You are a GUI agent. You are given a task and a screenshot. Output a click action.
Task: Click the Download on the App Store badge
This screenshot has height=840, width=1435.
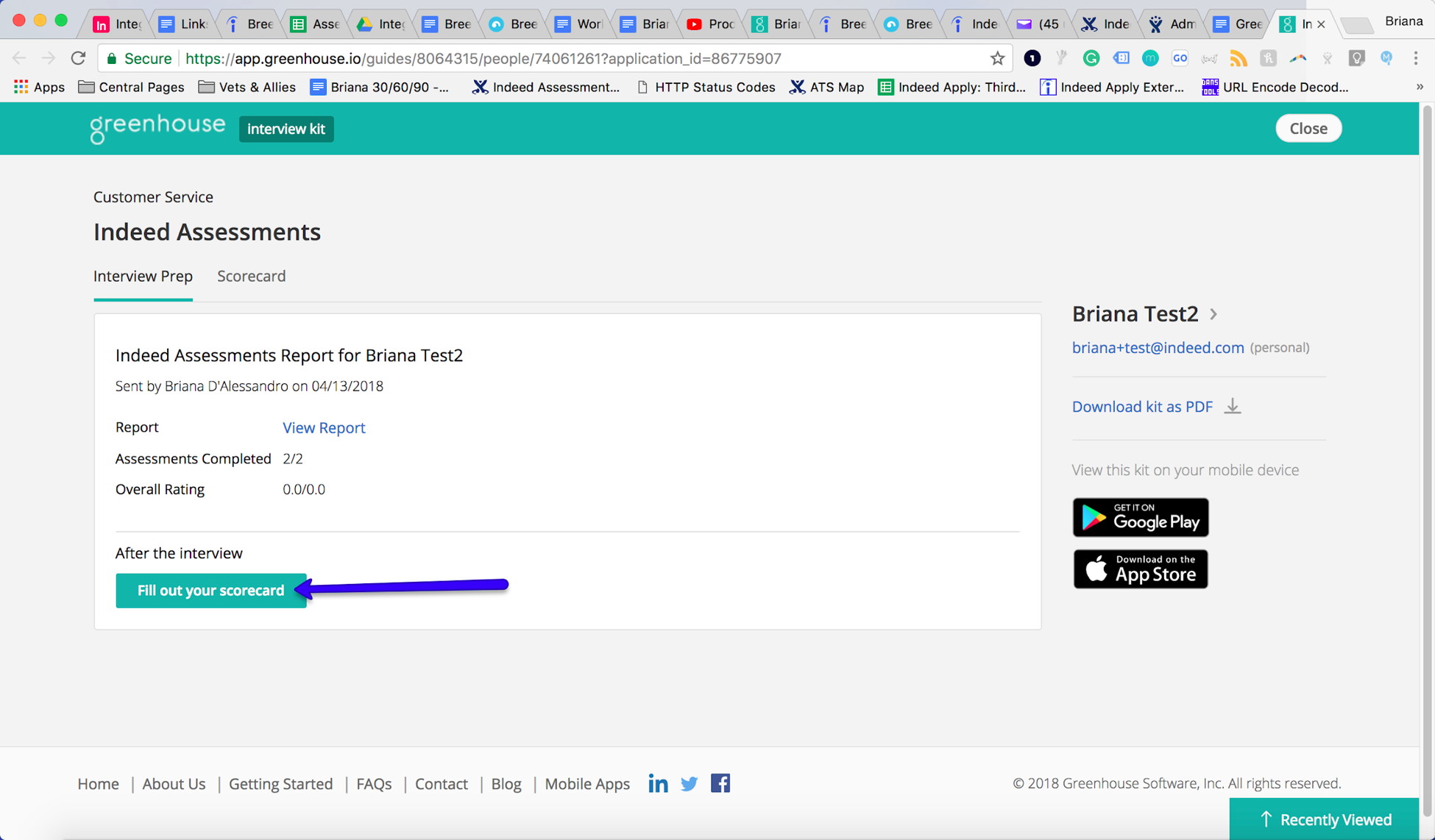1140,569
